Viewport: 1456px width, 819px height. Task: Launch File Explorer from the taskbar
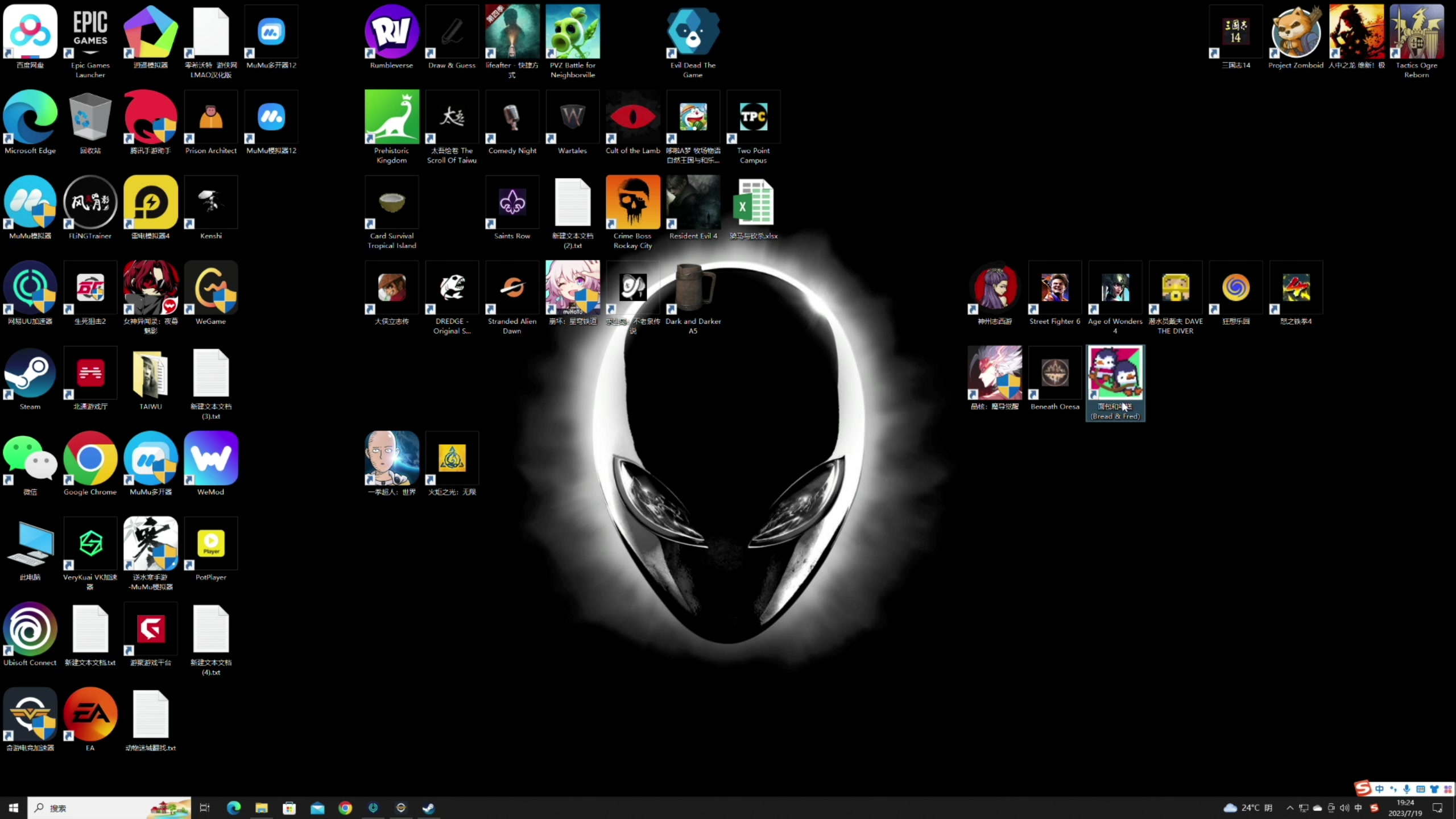[x=262, y=808]
